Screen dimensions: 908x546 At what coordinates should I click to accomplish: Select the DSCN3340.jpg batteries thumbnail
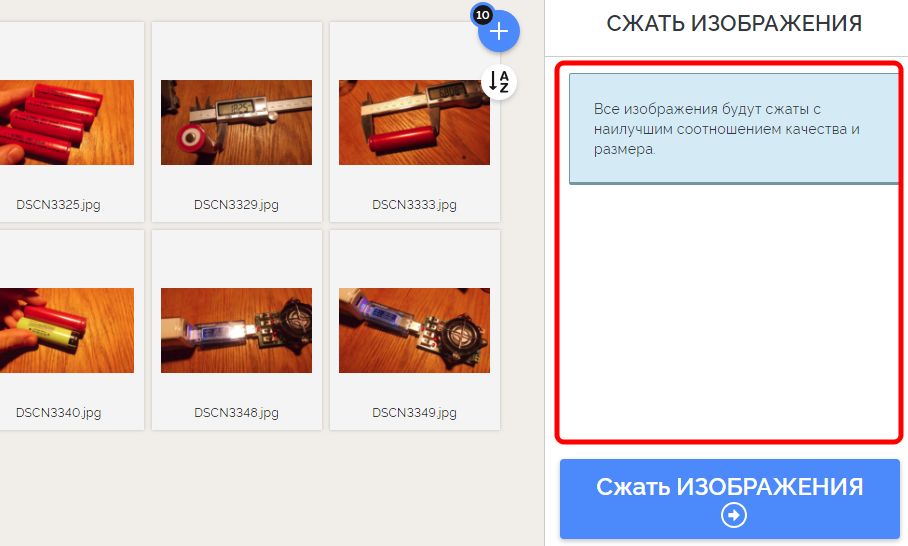point(67,330)
